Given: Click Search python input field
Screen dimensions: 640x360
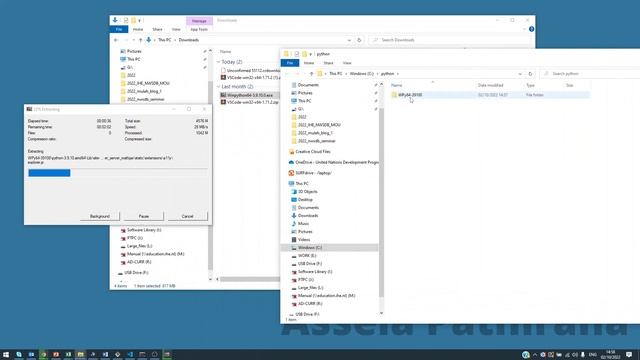Looking at the screenshot, I should (x=590, y=74).
